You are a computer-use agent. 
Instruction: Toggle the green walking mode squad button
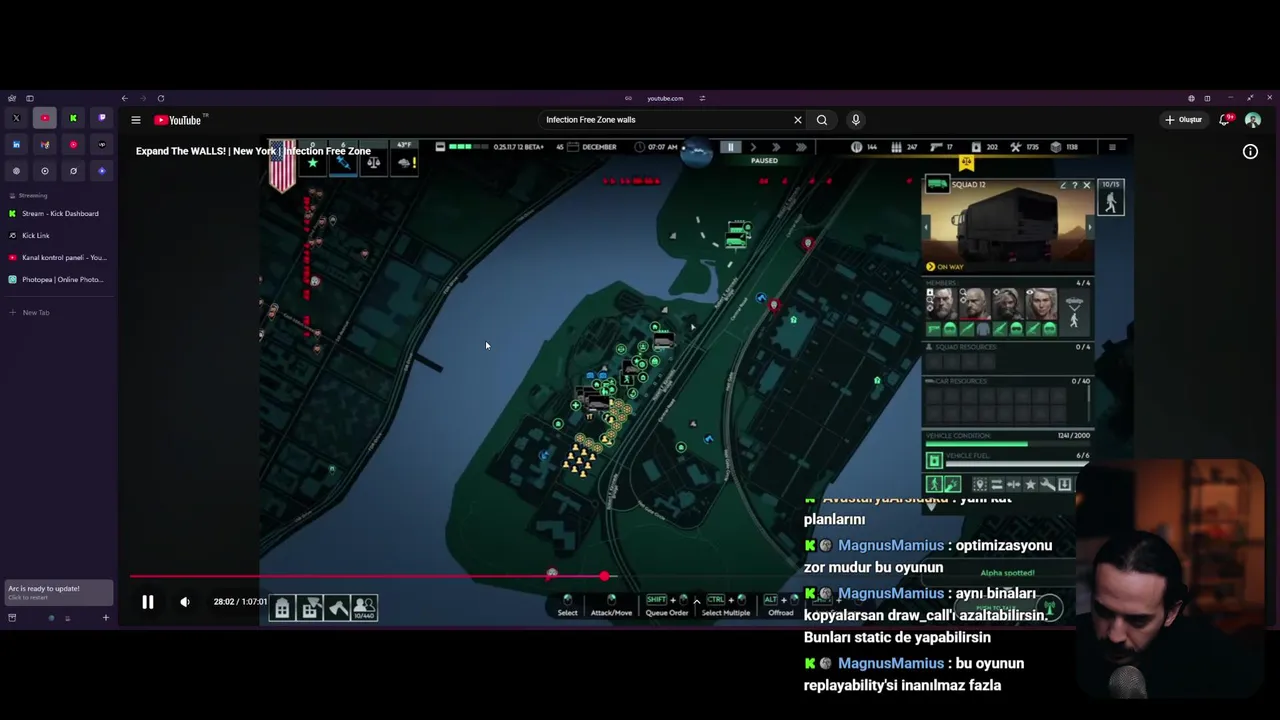click(934, 485)
